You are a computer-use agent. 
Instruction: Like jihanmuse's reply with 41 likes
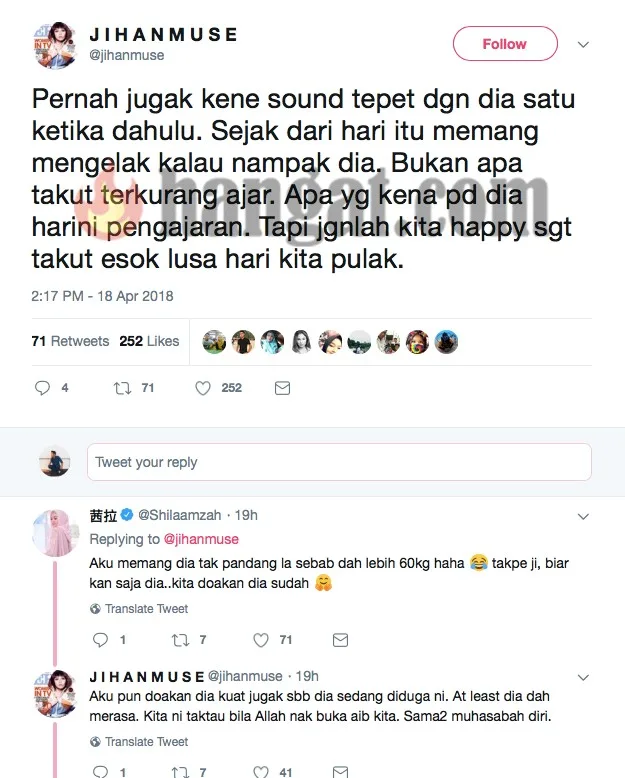point(261,772)
